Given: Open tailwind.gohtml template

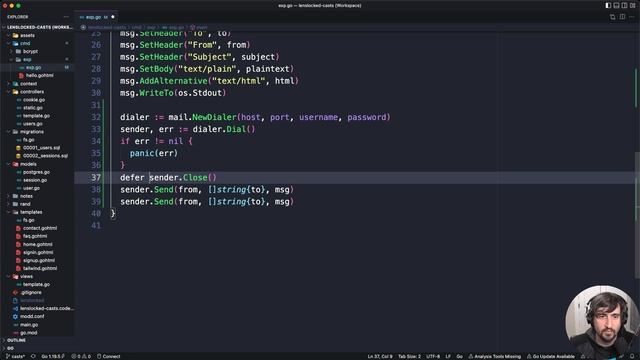Looking at the screenshot, I should pyautogui.click(x=40, y=269).
